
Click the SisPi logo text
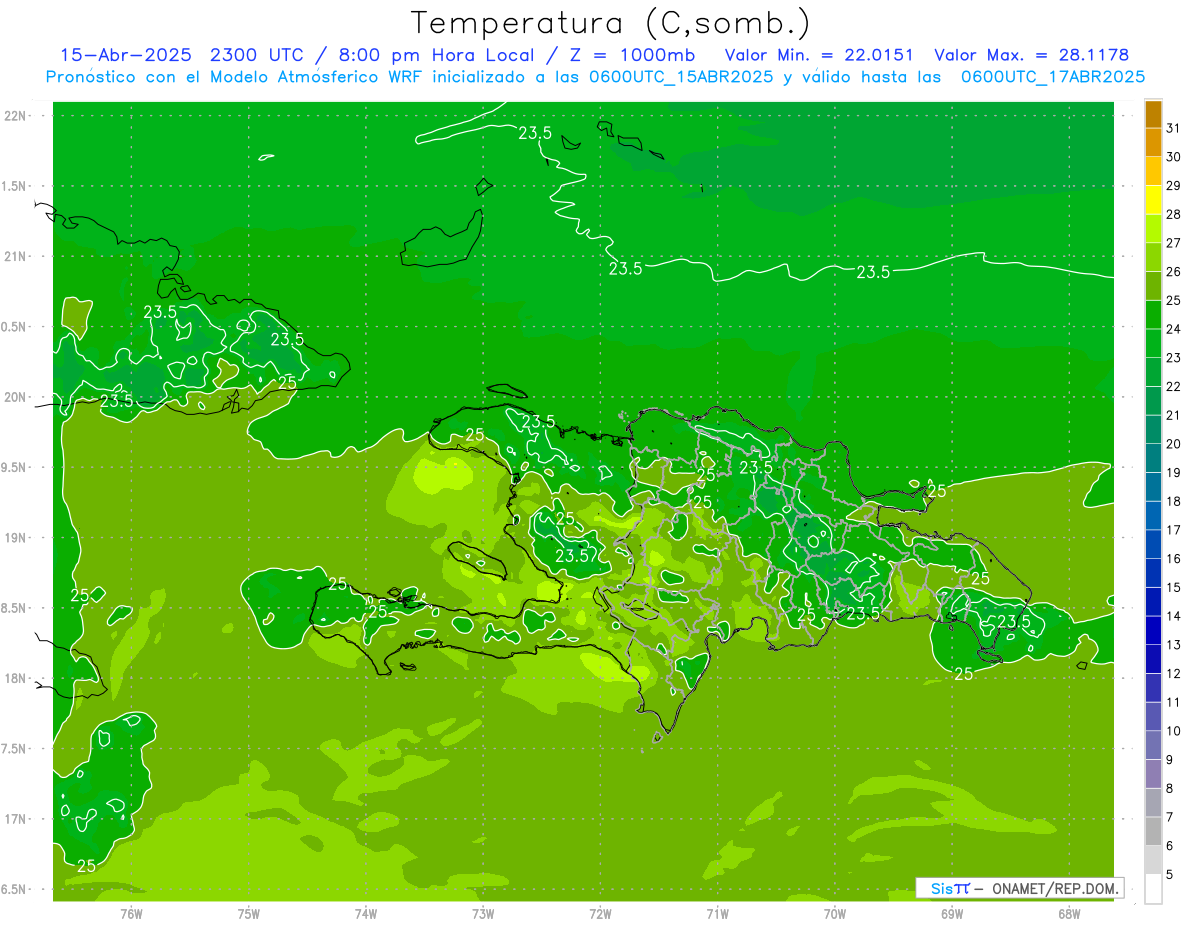tap(949, 888)
